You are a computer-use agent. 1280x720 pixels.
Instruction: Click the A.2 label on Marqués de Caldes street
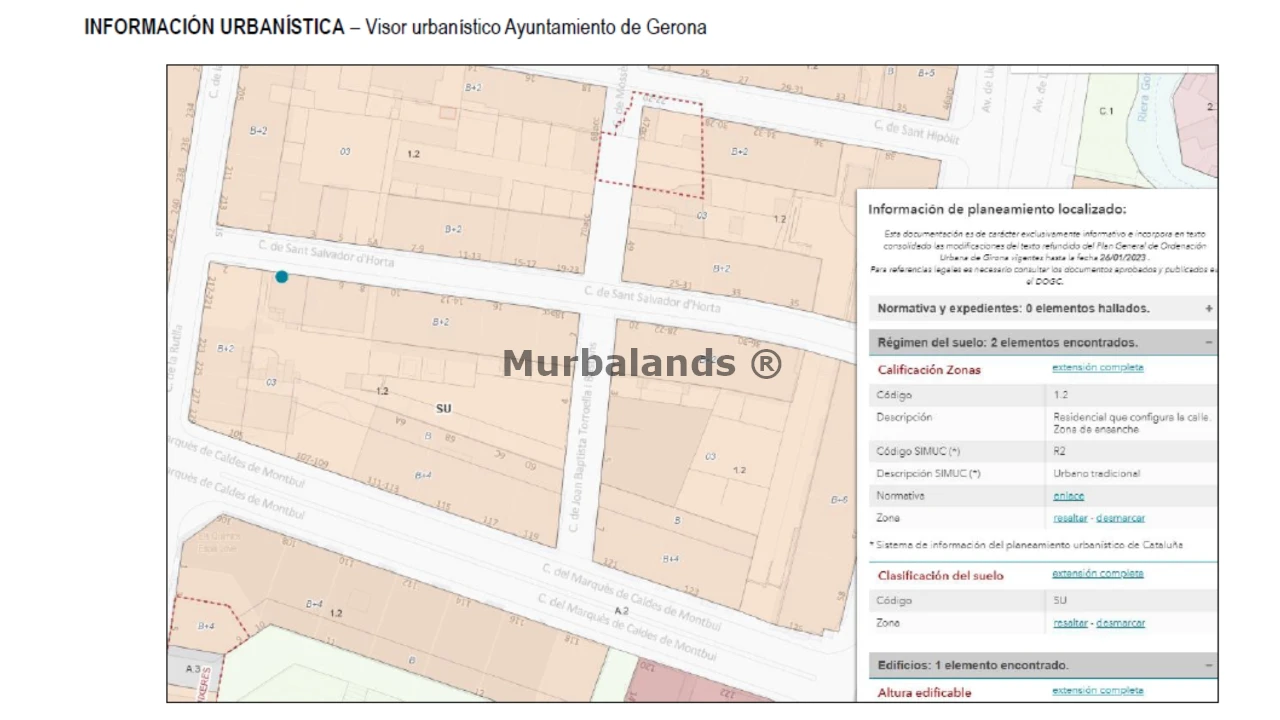pyautogui.click(x=621, y=610)
